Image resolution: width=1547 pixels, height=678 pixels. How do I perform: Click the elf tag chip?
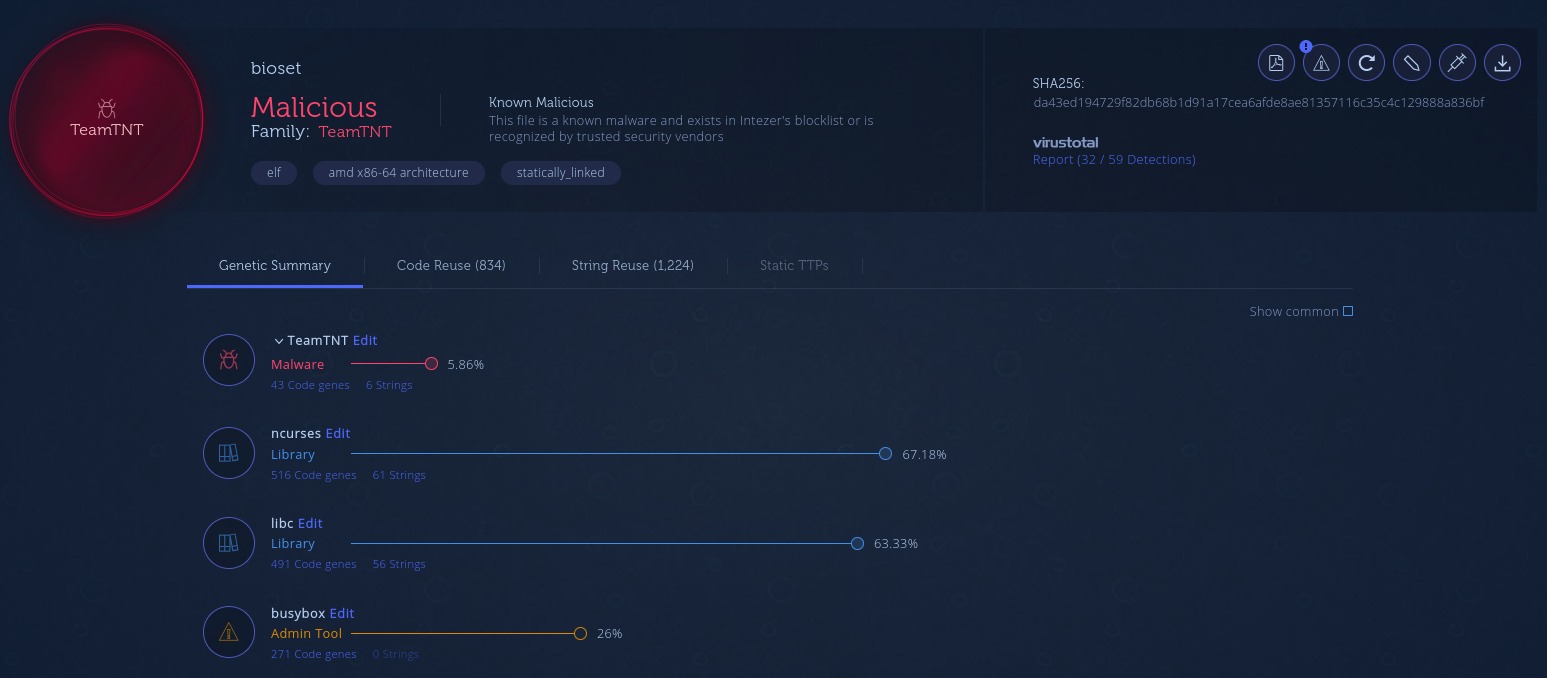point(274,173)
